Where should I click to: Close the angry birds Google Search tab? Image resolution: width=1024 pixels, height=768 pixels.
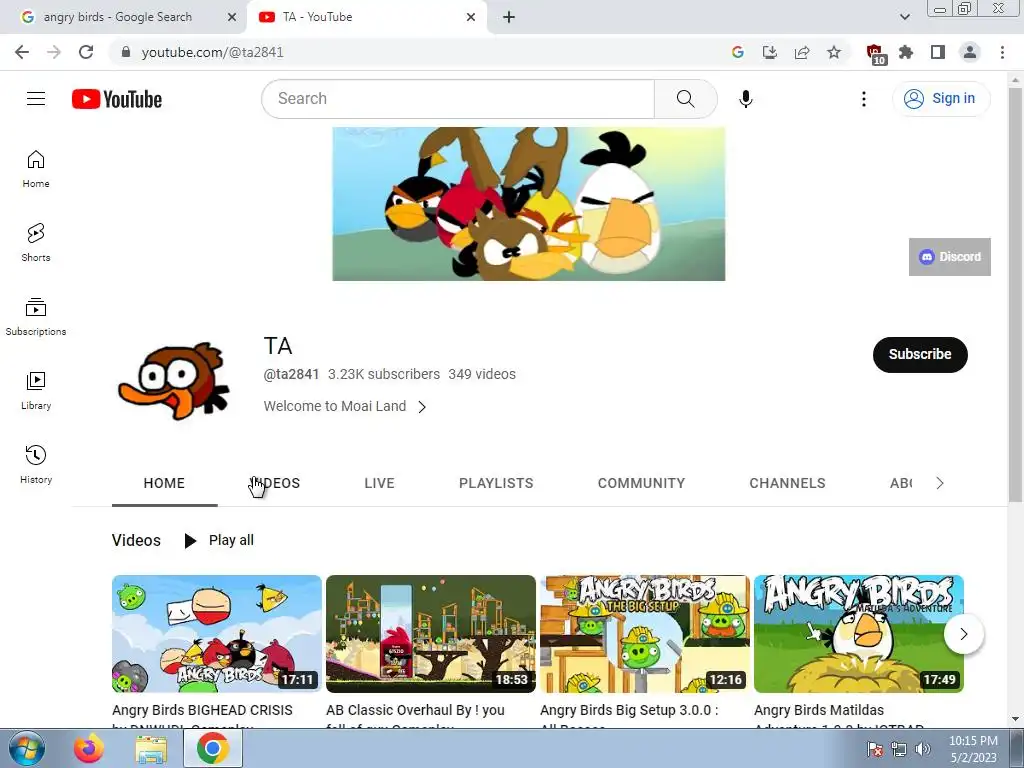[x=232, y=17]
